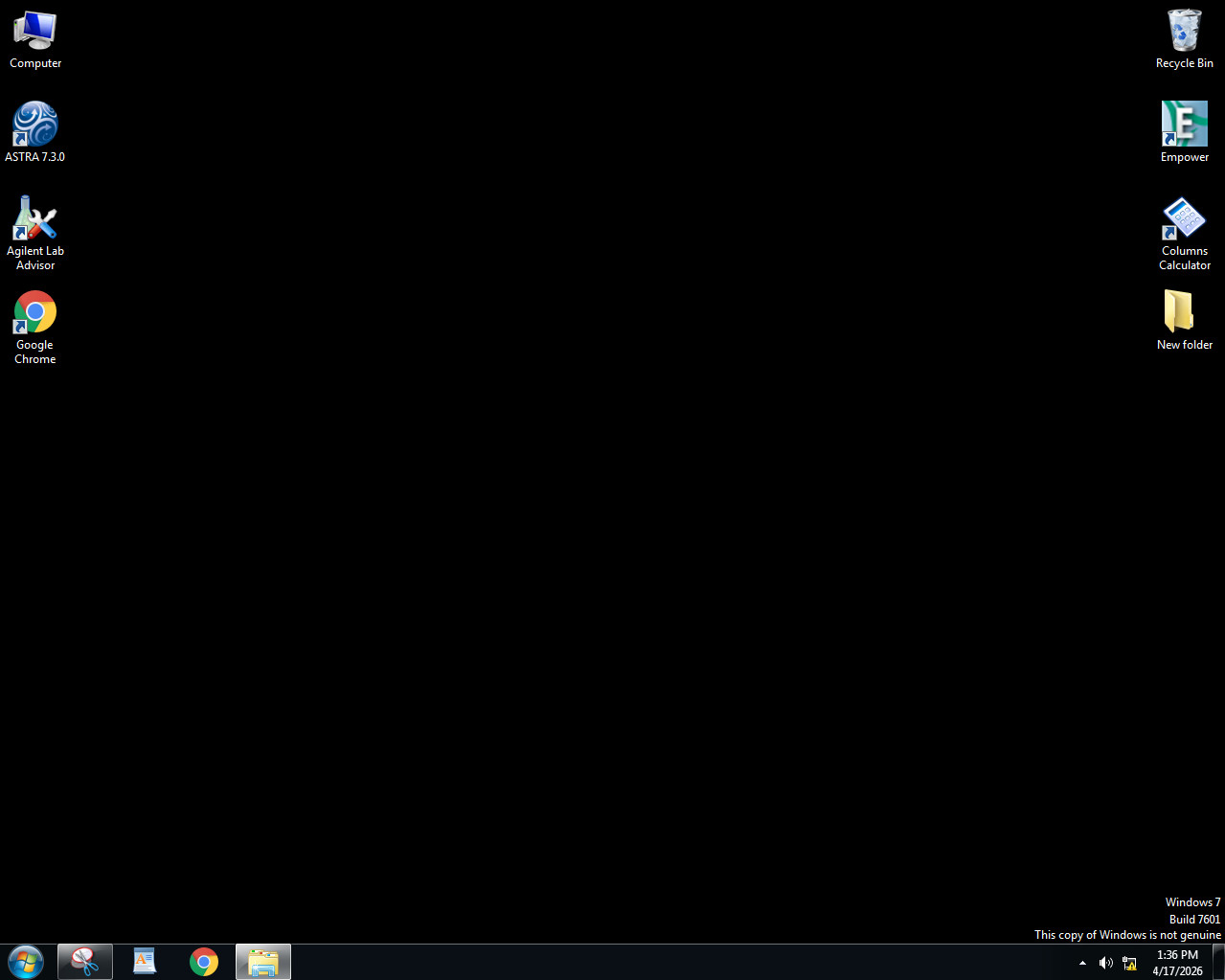Screen dimensions: 1225x980
Task: Select the Recycle Bin icon
Action: click(x=1185, y=39)
